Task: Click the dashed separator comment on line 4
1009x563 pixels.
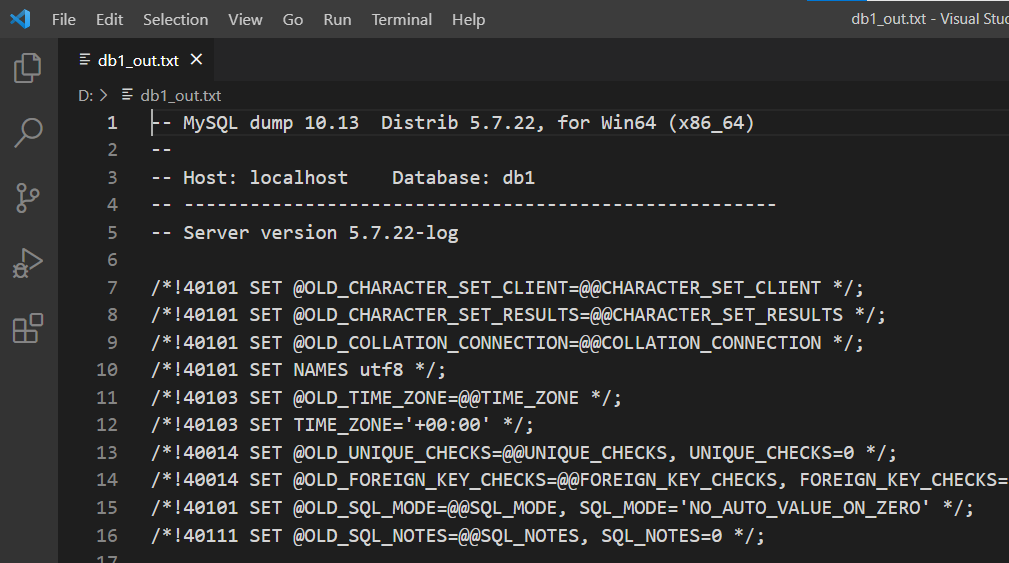Action: [463, 205]
